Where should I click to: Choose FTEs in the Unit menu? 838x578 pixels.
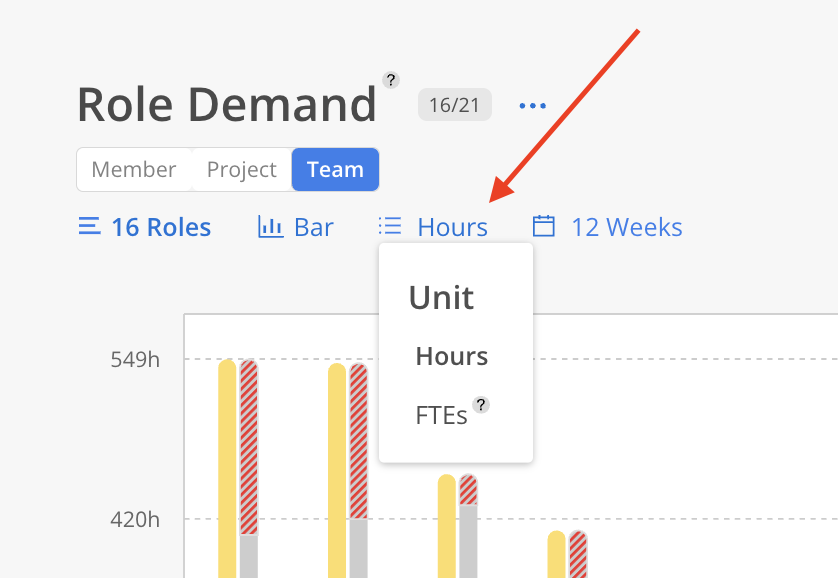pyautogui.click(x=441, y=416)
